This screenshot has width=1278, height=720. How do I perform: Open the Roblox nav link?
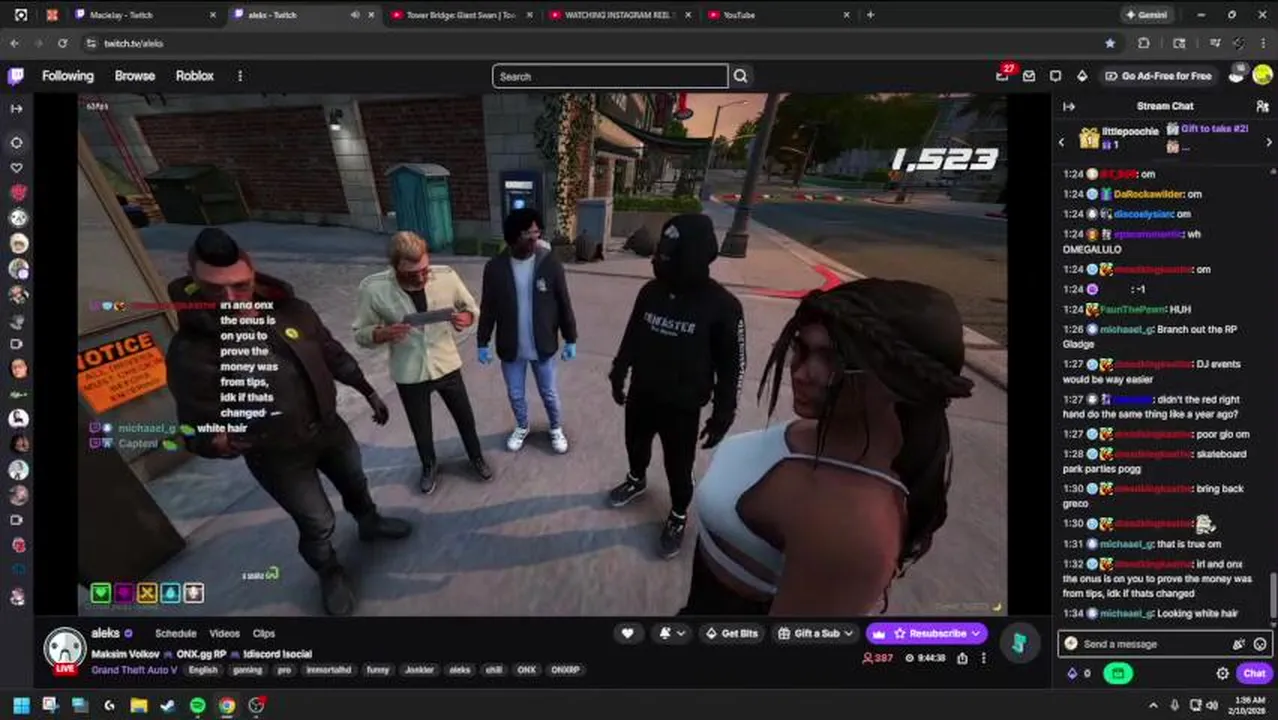[x=195, y=76]
